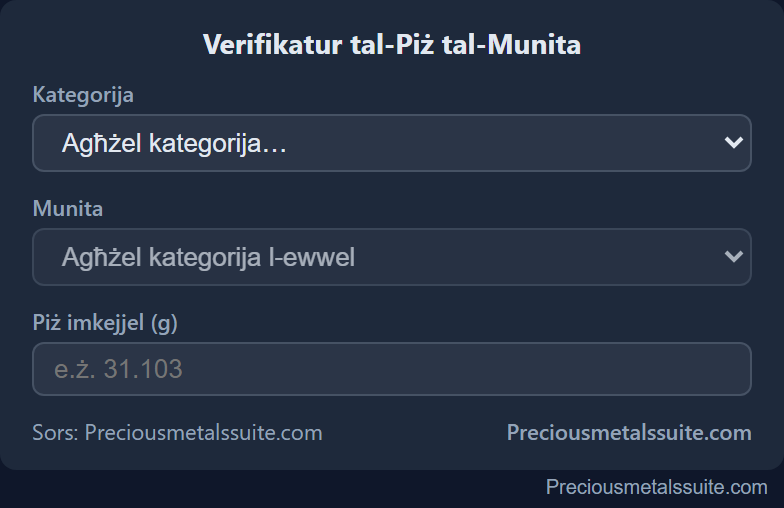Click the Piż imkejjel (g) label
Image resolution: width=784 pixels, height=508 pixels.
pos(105,323)
